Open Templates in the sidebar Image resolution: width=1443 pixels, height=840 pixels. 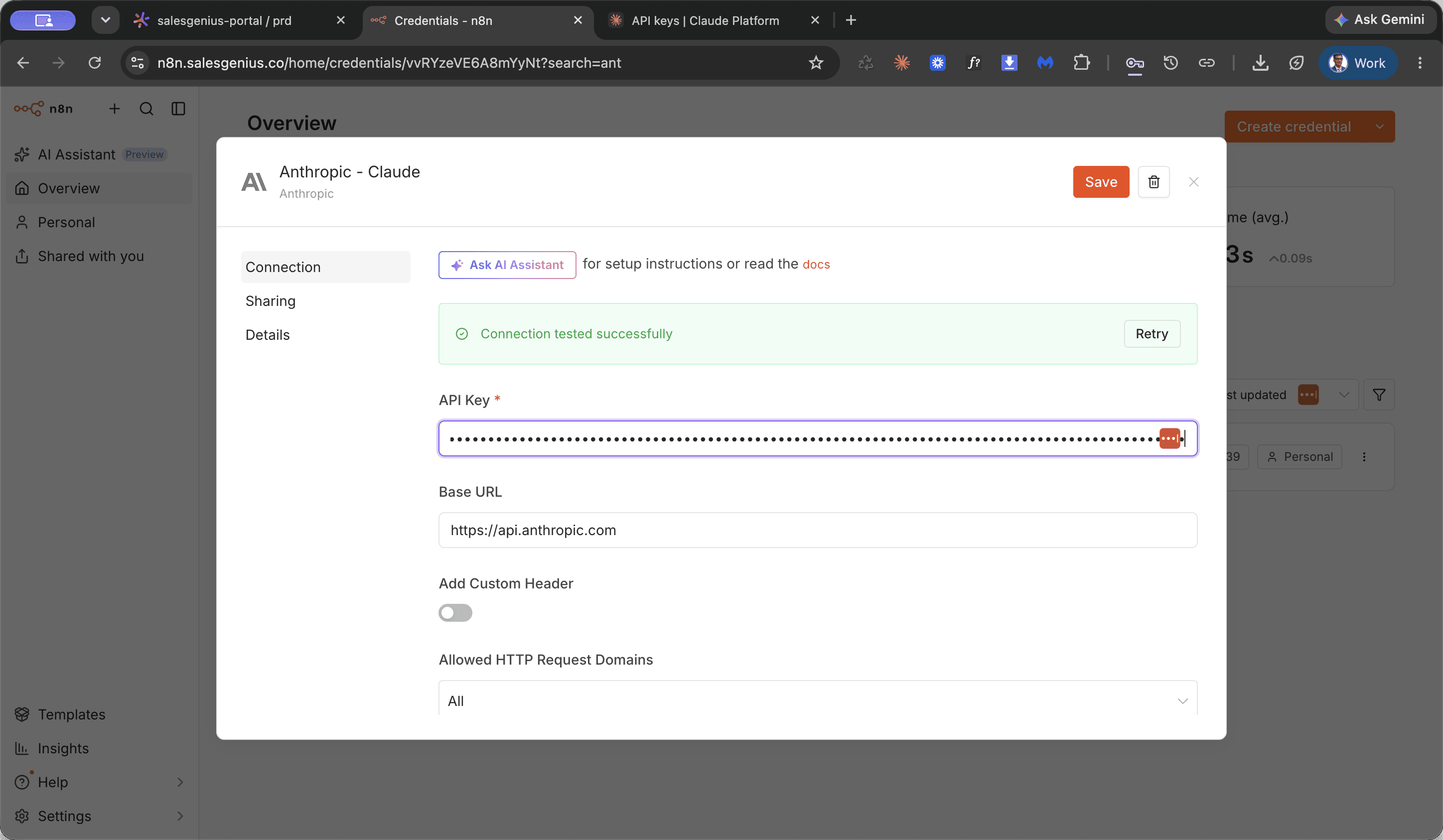tap(99, 714)
